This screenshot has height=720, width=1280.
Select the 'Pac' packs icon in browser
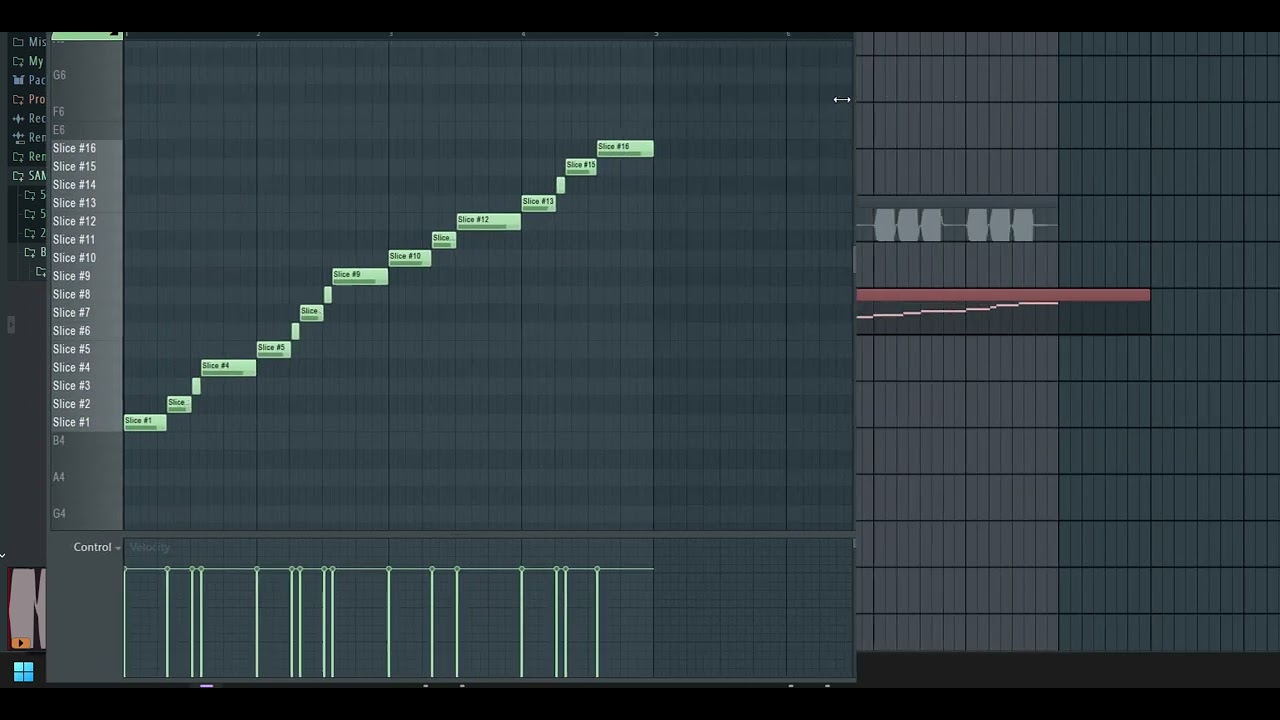[18, 80]
